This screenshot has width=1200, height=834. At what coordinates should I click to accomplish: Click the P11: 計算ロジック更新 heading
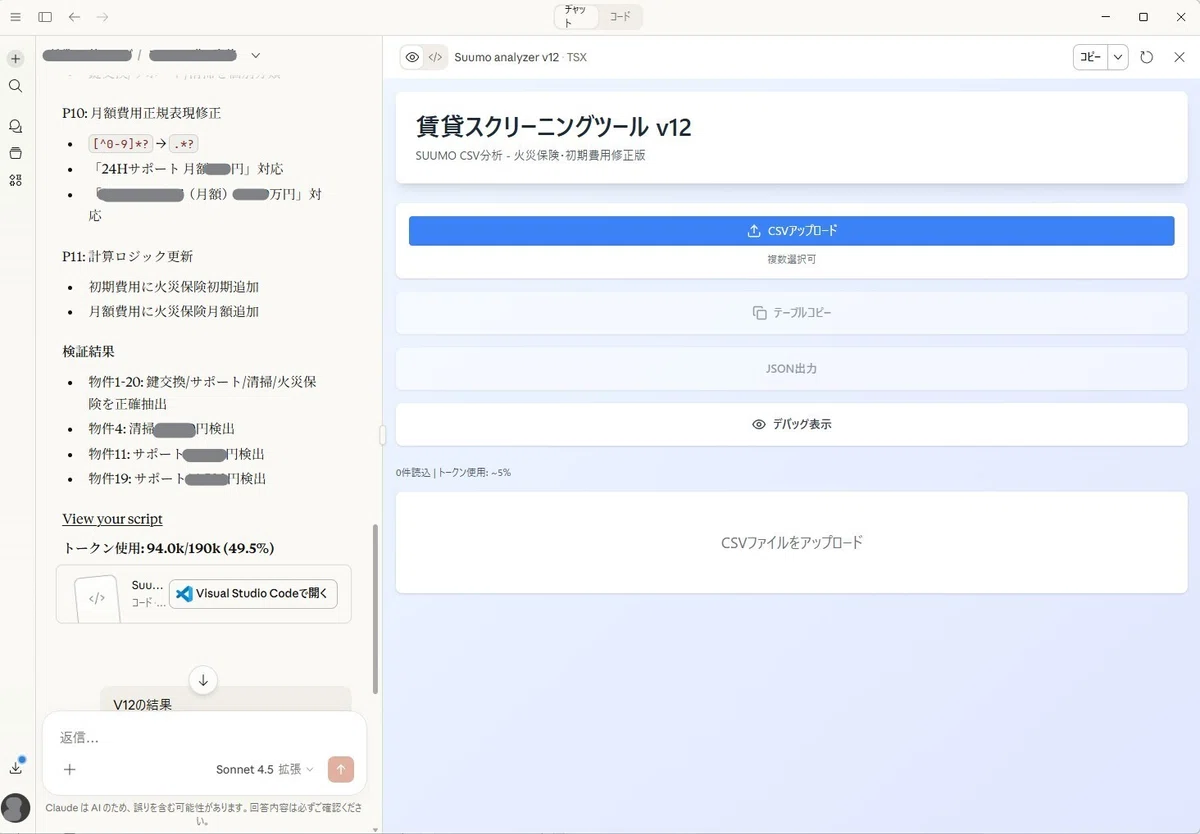(x=127, y=256)
